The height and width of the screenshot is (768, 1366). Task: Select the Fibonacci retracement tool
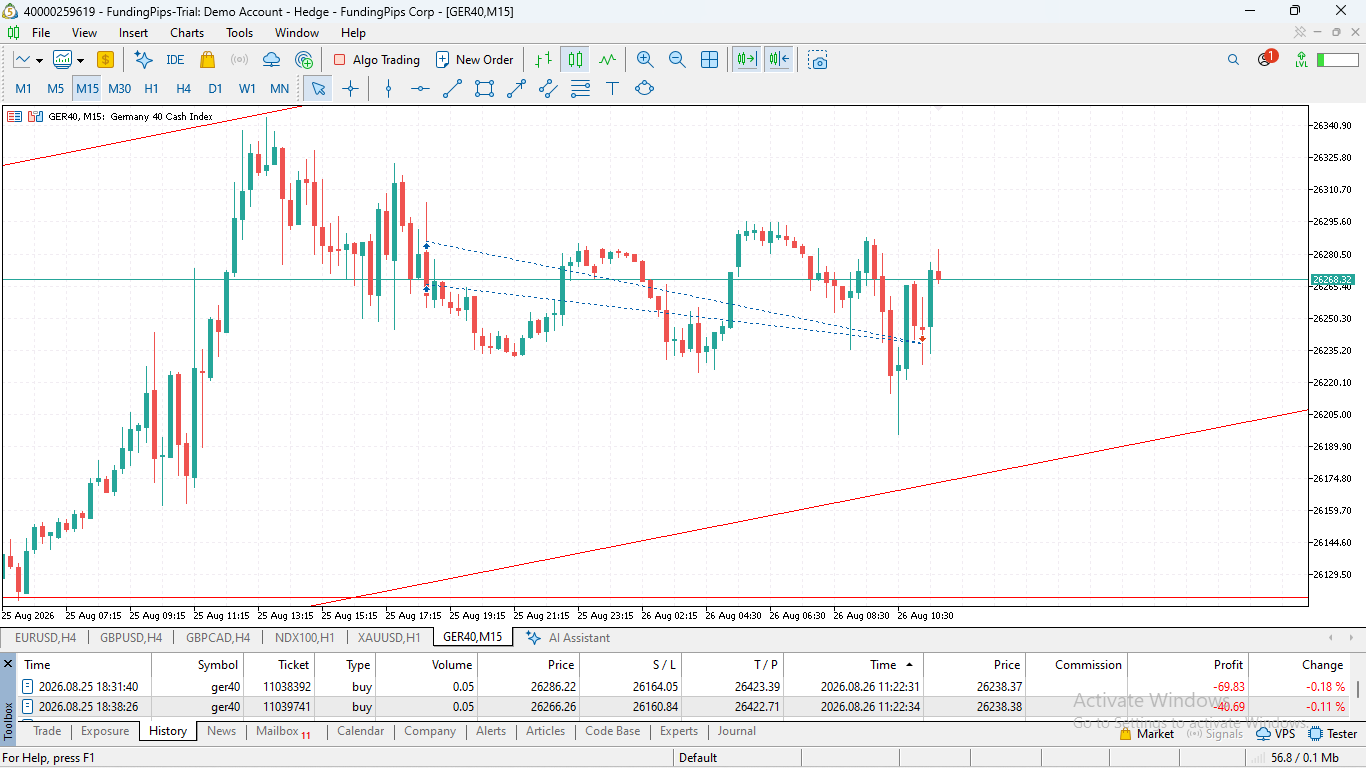click(x=580, y=88)
